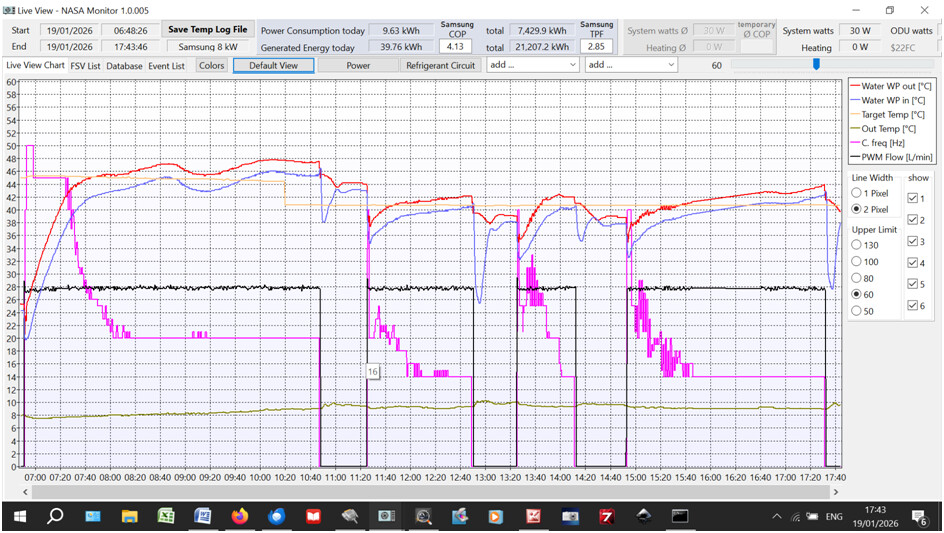
Task: Switch to the FSV List tab
Action: point(86,66)
